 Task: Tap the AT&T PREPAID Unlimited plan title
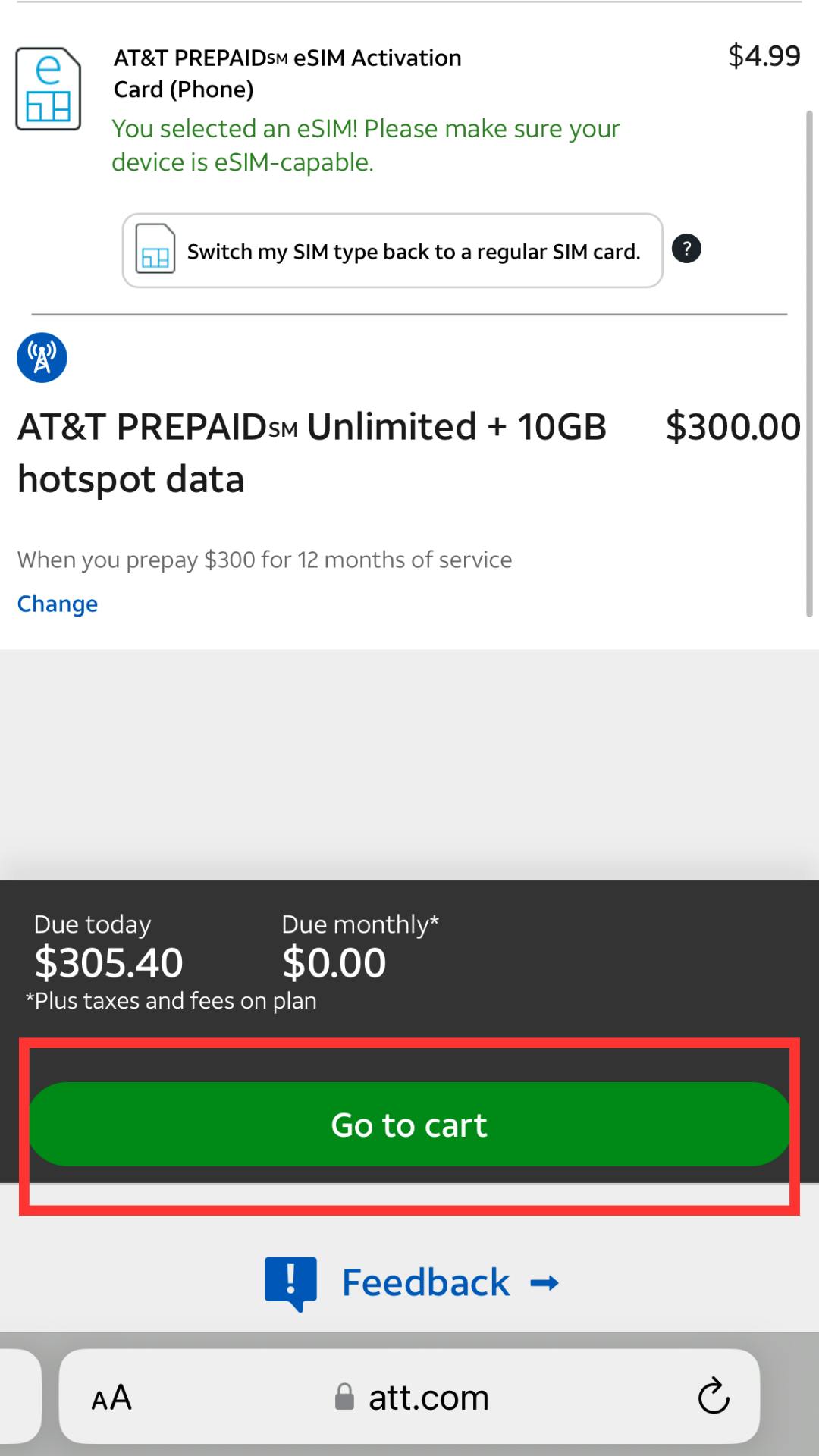click(311, 451)
